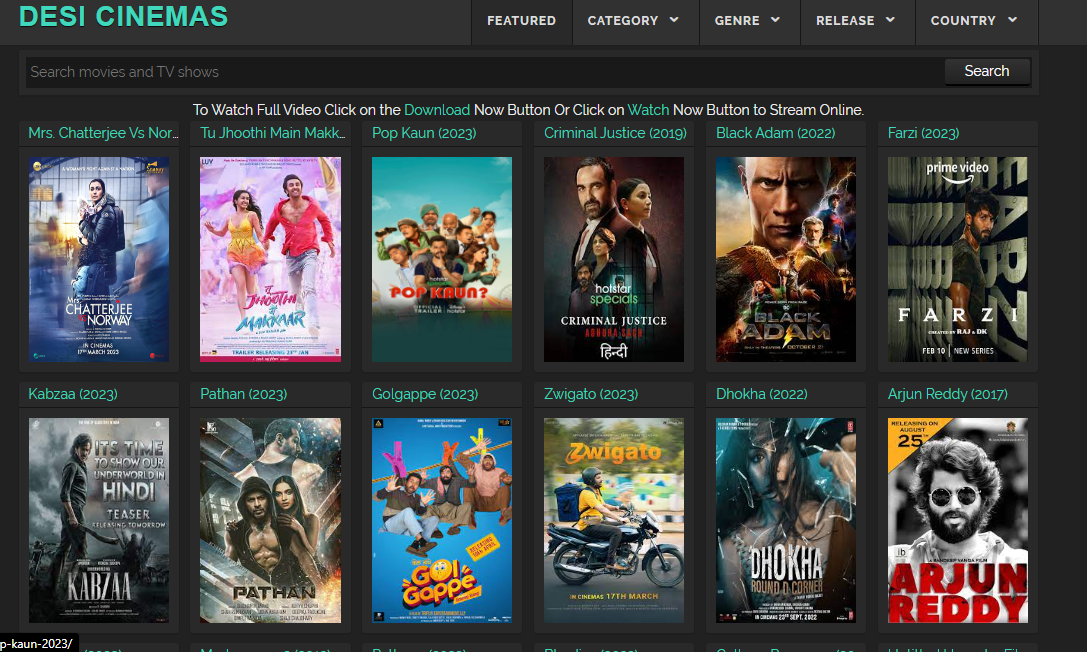This screenshot has width=1087, height=652.
Task: Click the search movies input field
Action: pyautogui.click(x=470, y=71)
